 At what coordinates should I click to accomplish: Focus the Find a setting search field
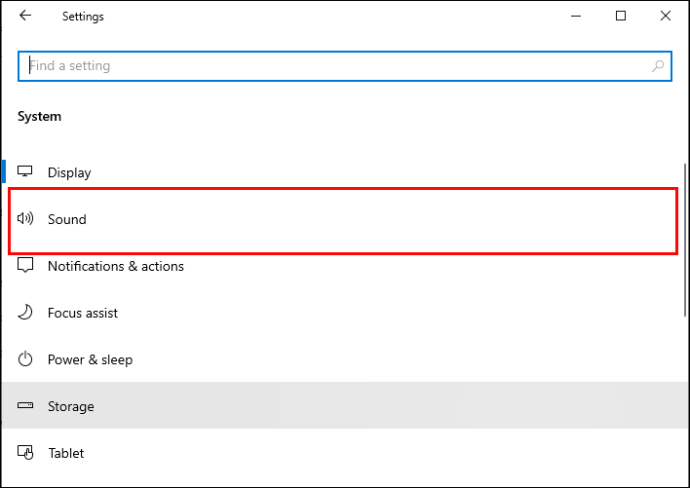click(345, 66)
